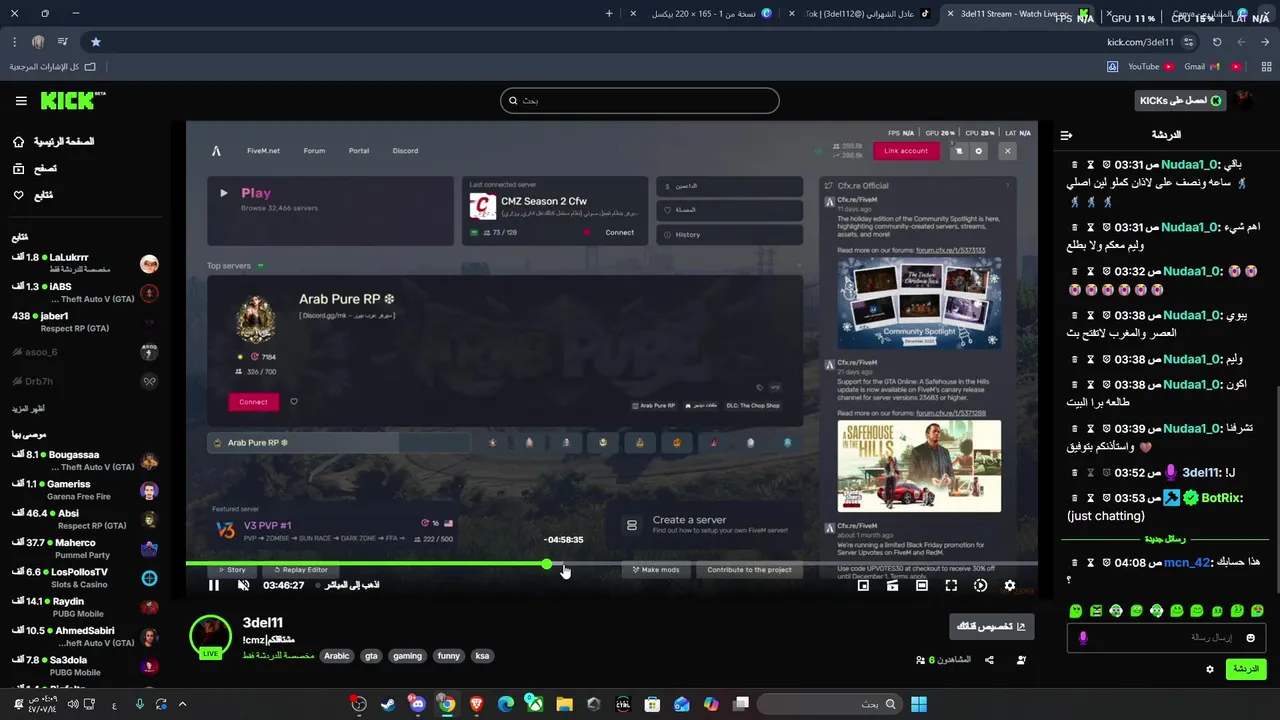
Task: Enter fullscreen mode on the player
Action: coord(951,586)
